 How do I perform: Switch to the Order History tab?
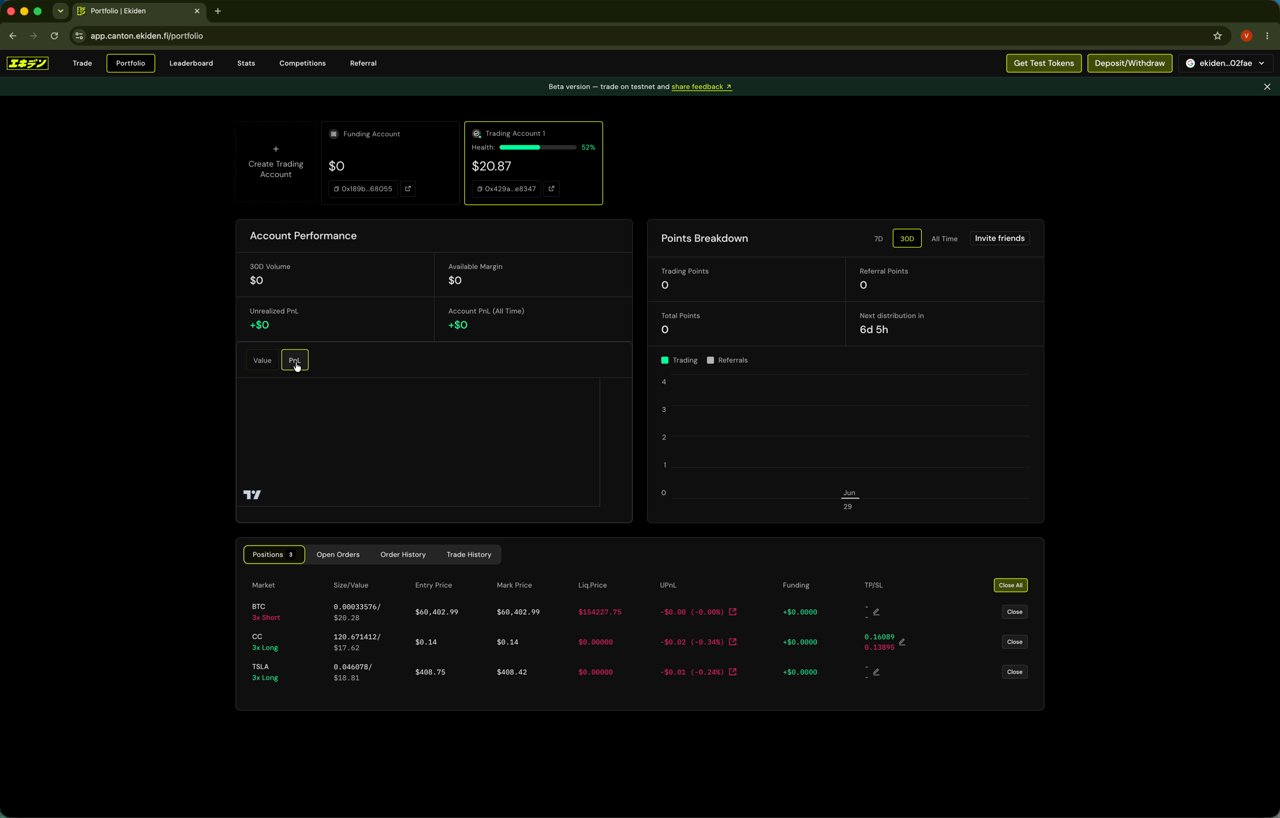(x=403, y=554)
